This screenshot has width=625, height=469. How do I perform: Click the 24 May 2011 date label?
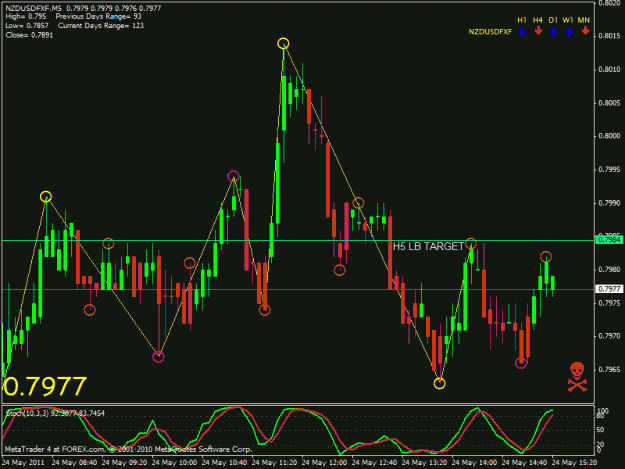click(23, 463)
